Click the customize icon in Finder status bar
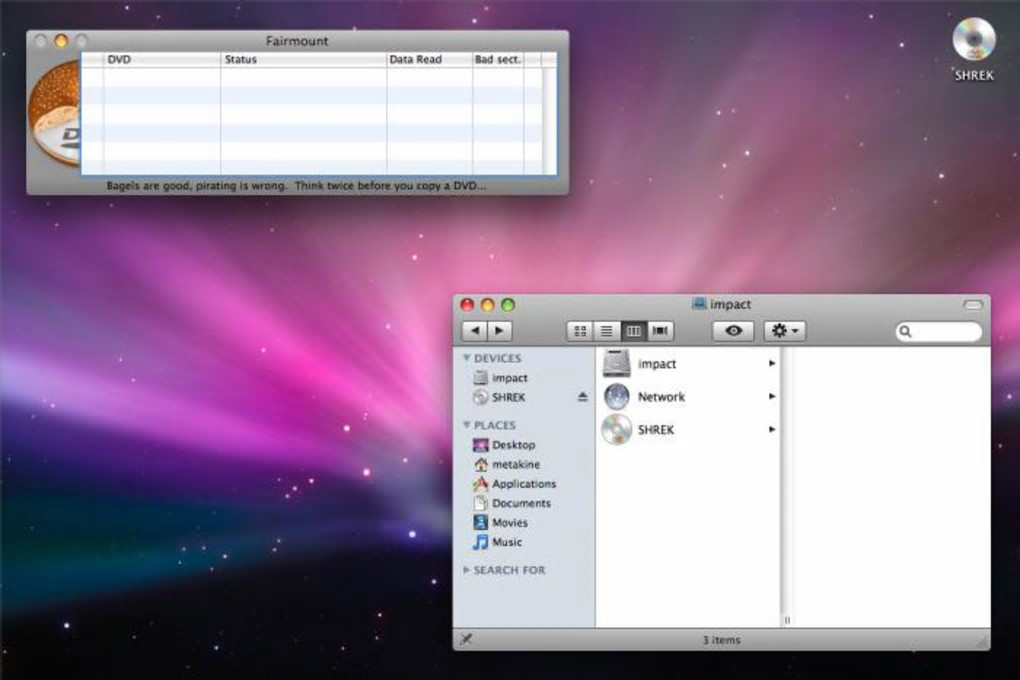Viewport: 1020px width, 680px height. coord(466,639)
